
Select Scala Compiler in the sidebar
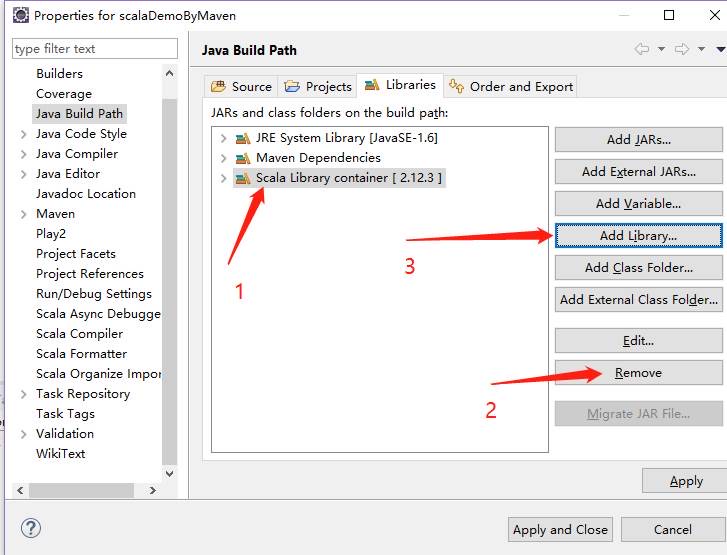click(x=79, y=333)
